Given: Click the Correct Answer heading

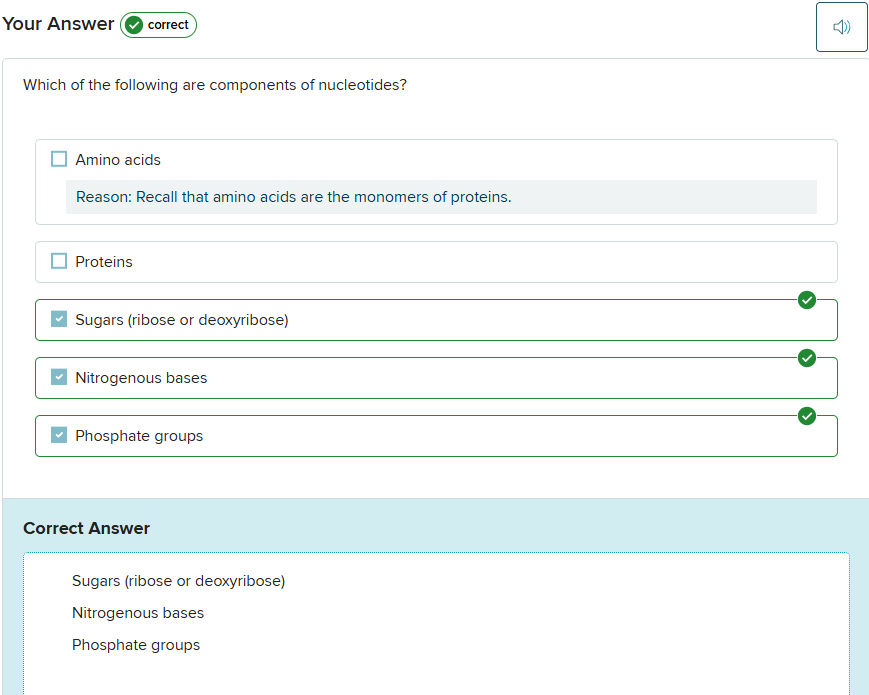Looking at the screenshot, I should [86, 528].
